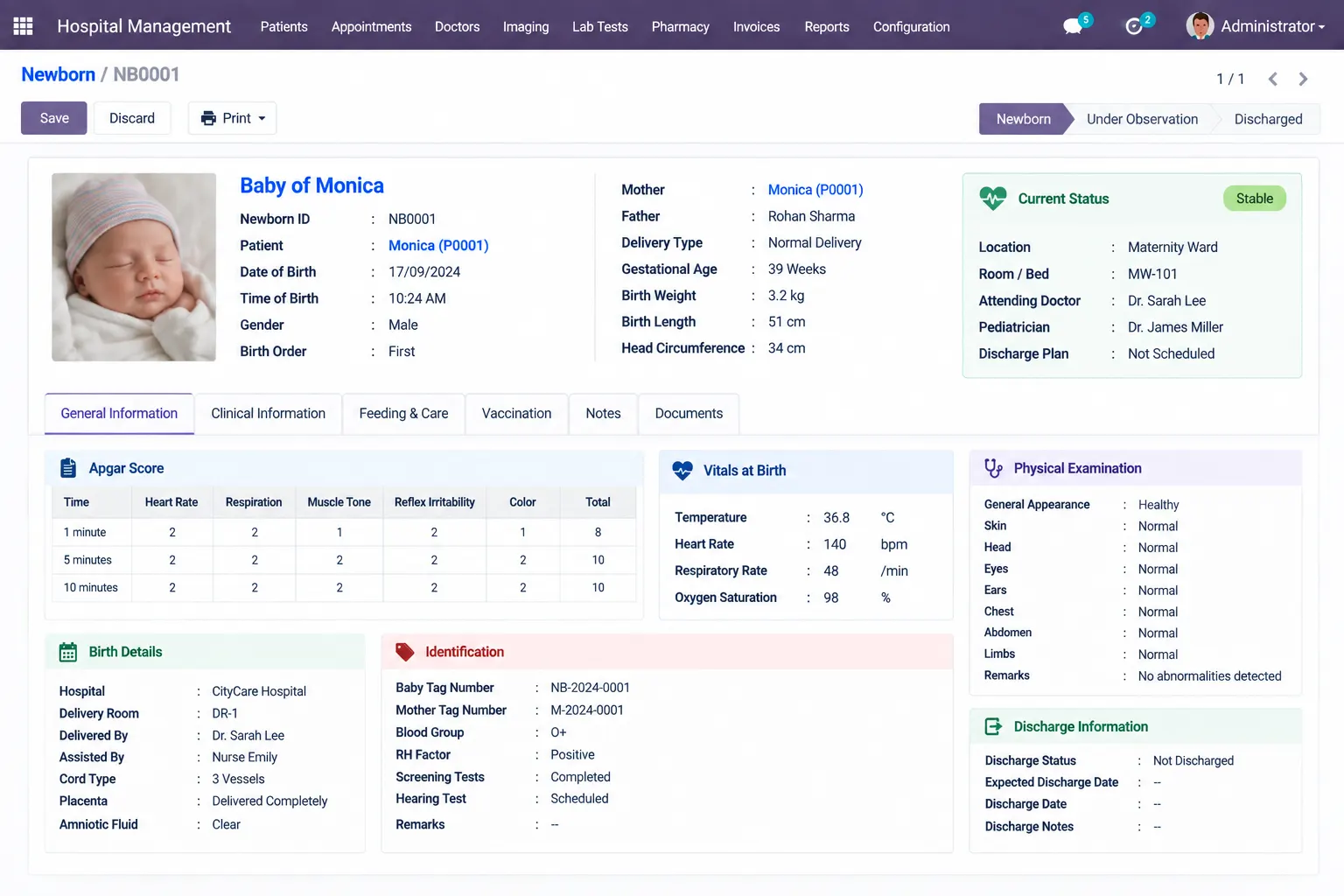
Task: Click the Stable status badge
Action: point(1255,199)
